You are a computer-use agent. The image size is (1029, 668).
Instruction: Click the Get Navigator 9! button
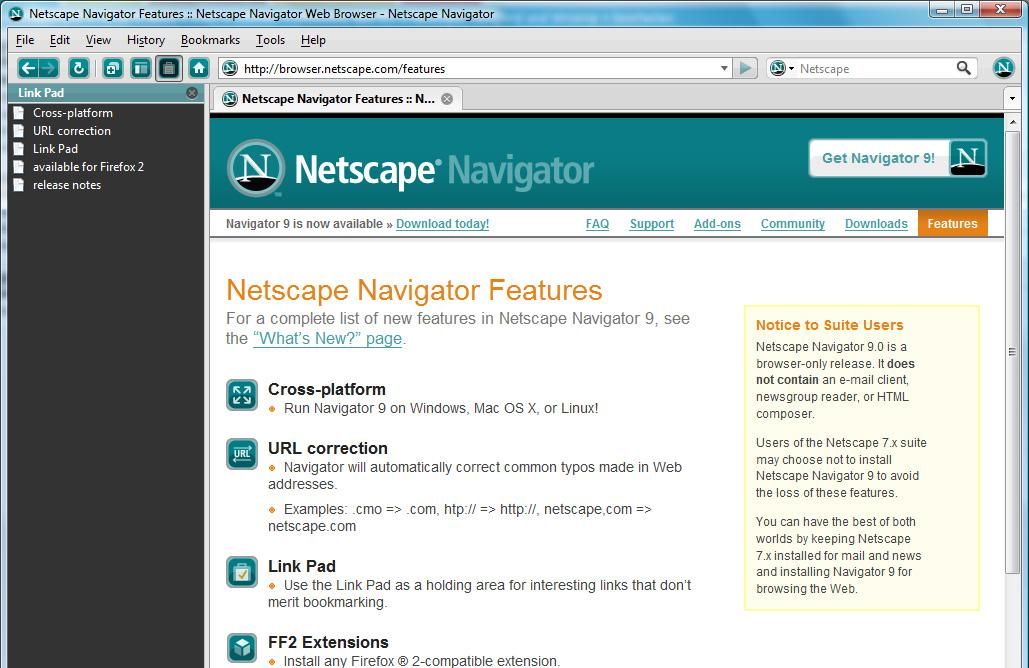point(897,158)
